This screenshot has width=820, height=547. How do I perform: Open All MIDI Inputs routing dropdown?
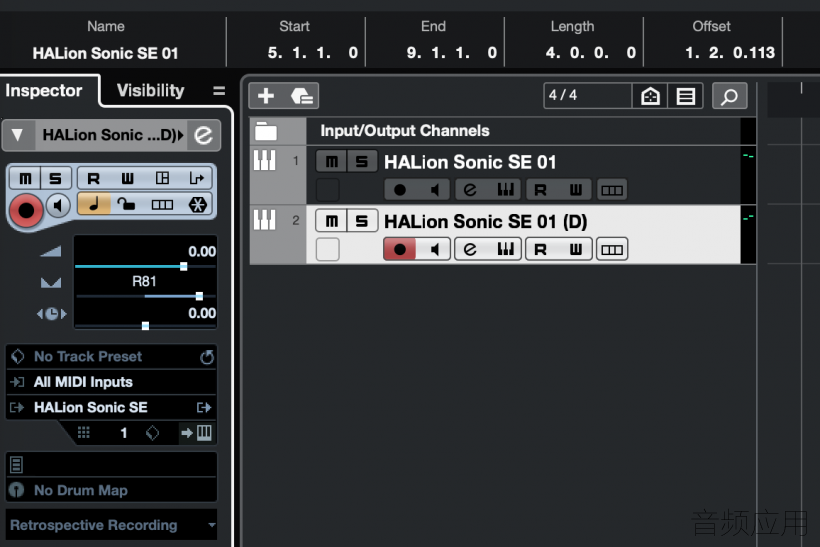pos(111,382)
